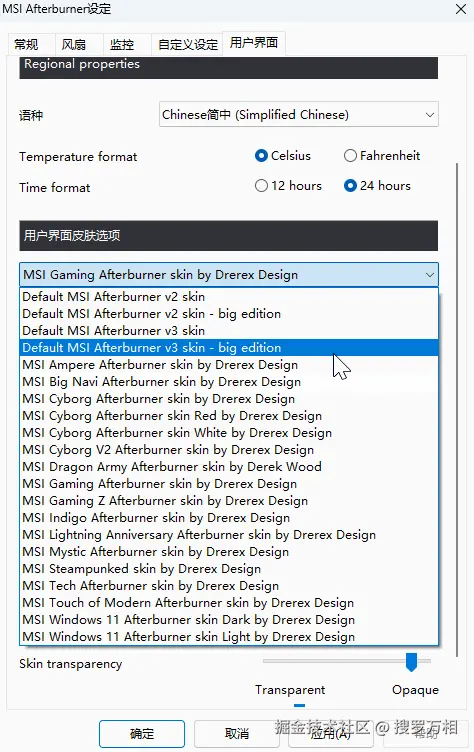Select MSI Dragon Army skin by Derek Wood
474x752 pixels.
tap(229, 467)
